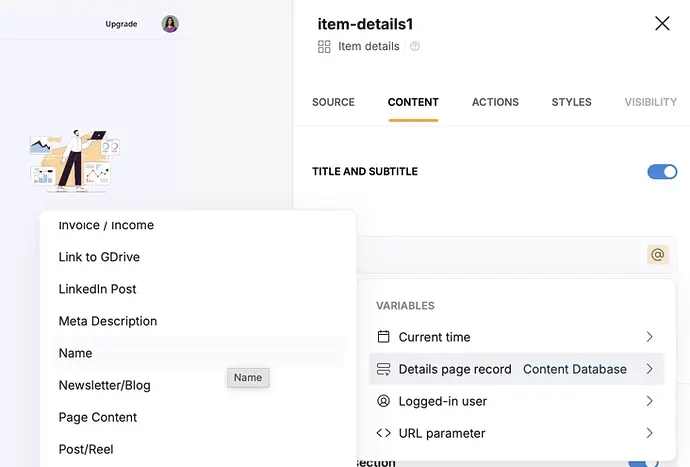Toggle the Title and Subtitle switch

[662, 171]
